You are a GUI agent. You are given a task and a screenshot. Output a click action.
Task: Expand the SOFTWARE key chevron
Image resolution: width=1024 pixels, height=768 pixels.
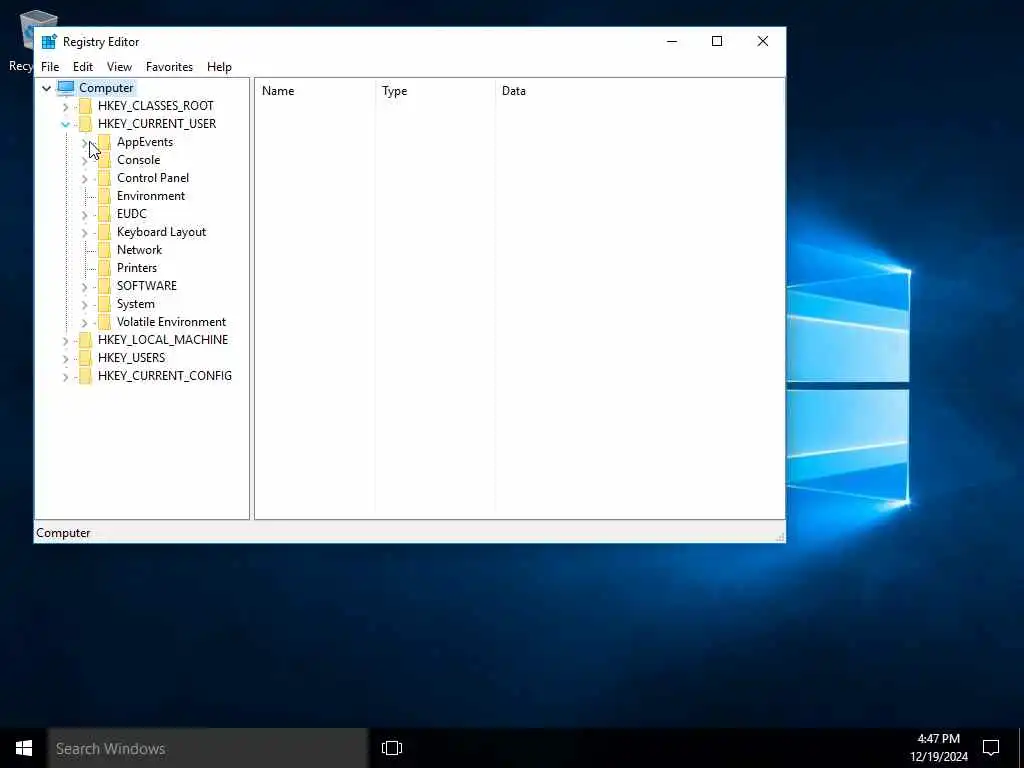(x=84, y=286)
